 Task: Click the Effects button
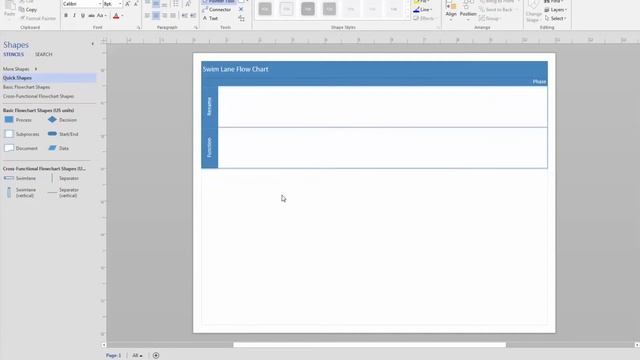pos(424,18)
